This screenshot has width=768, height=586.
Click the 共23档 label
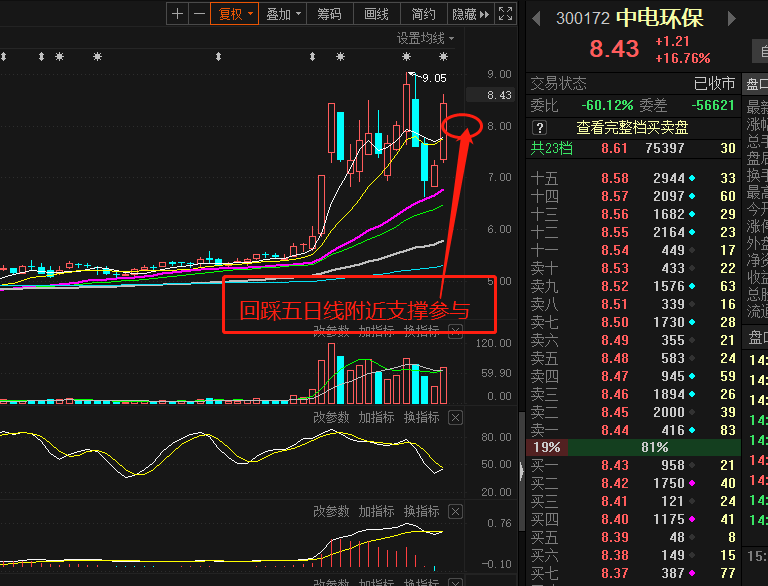point(552,148)
